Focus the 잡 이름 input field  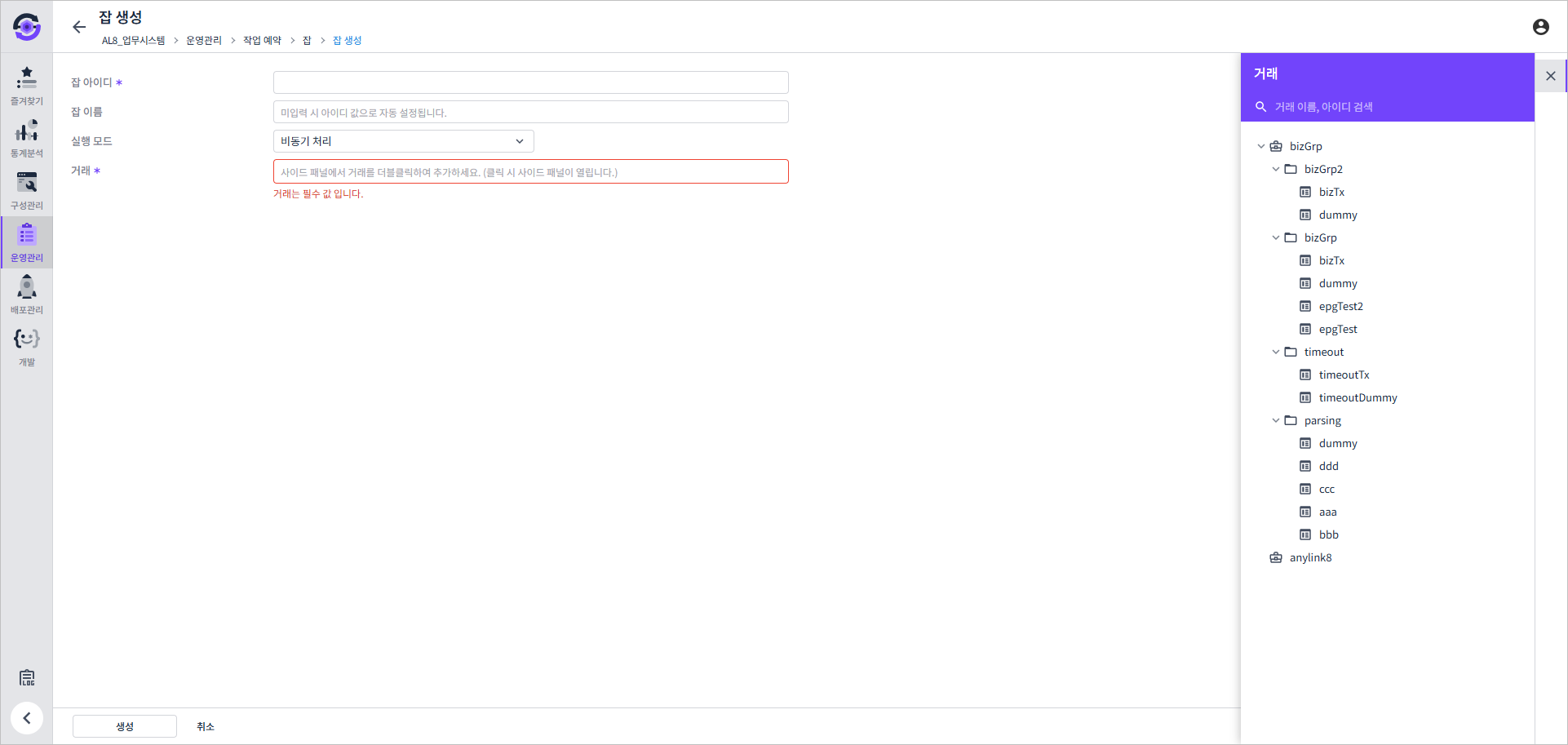click(x=530, y=112)
